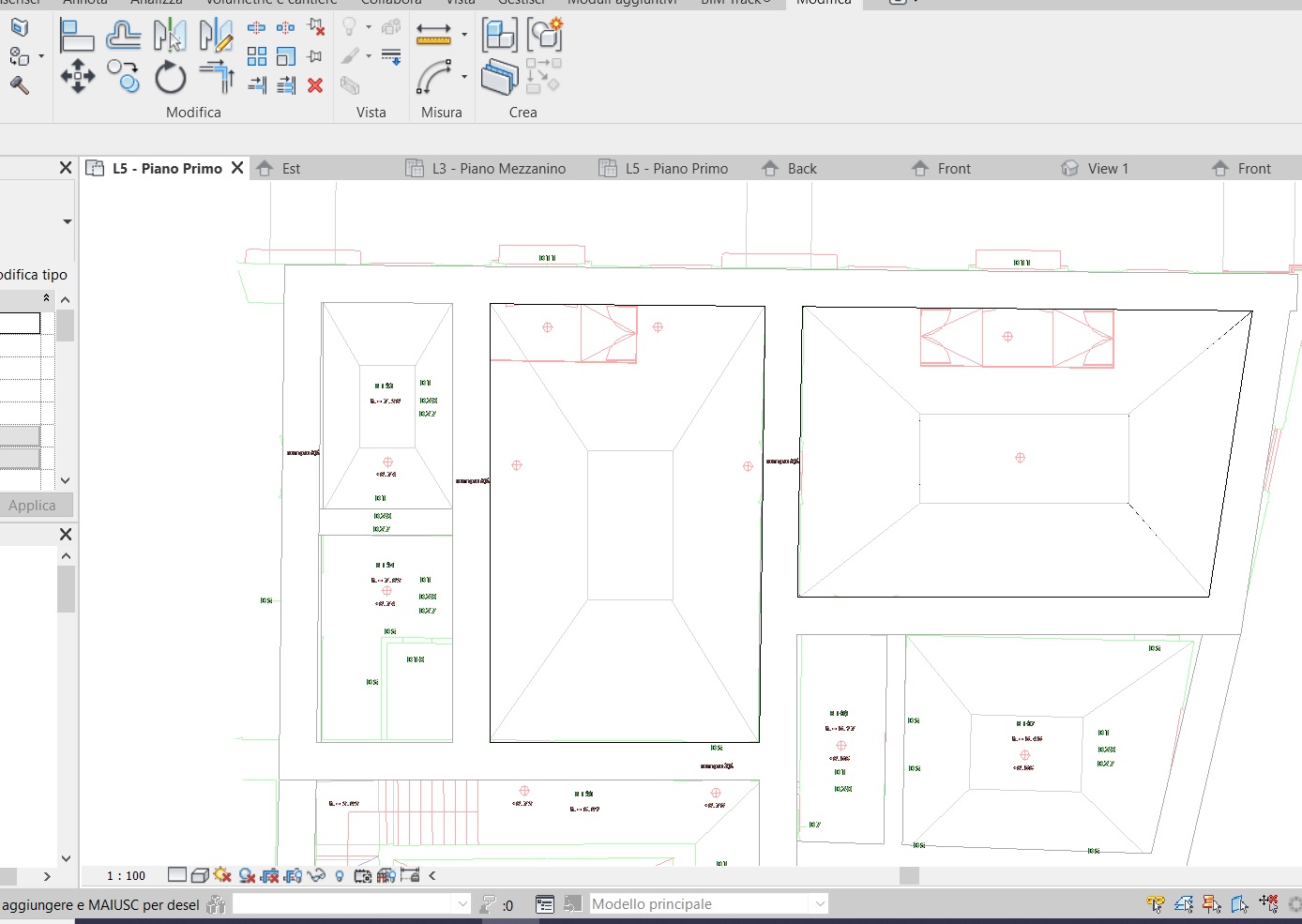The height and width of the screenshot is (924, 1302).
Task: Click the red Delete tool icon
Action: (314, 84)
